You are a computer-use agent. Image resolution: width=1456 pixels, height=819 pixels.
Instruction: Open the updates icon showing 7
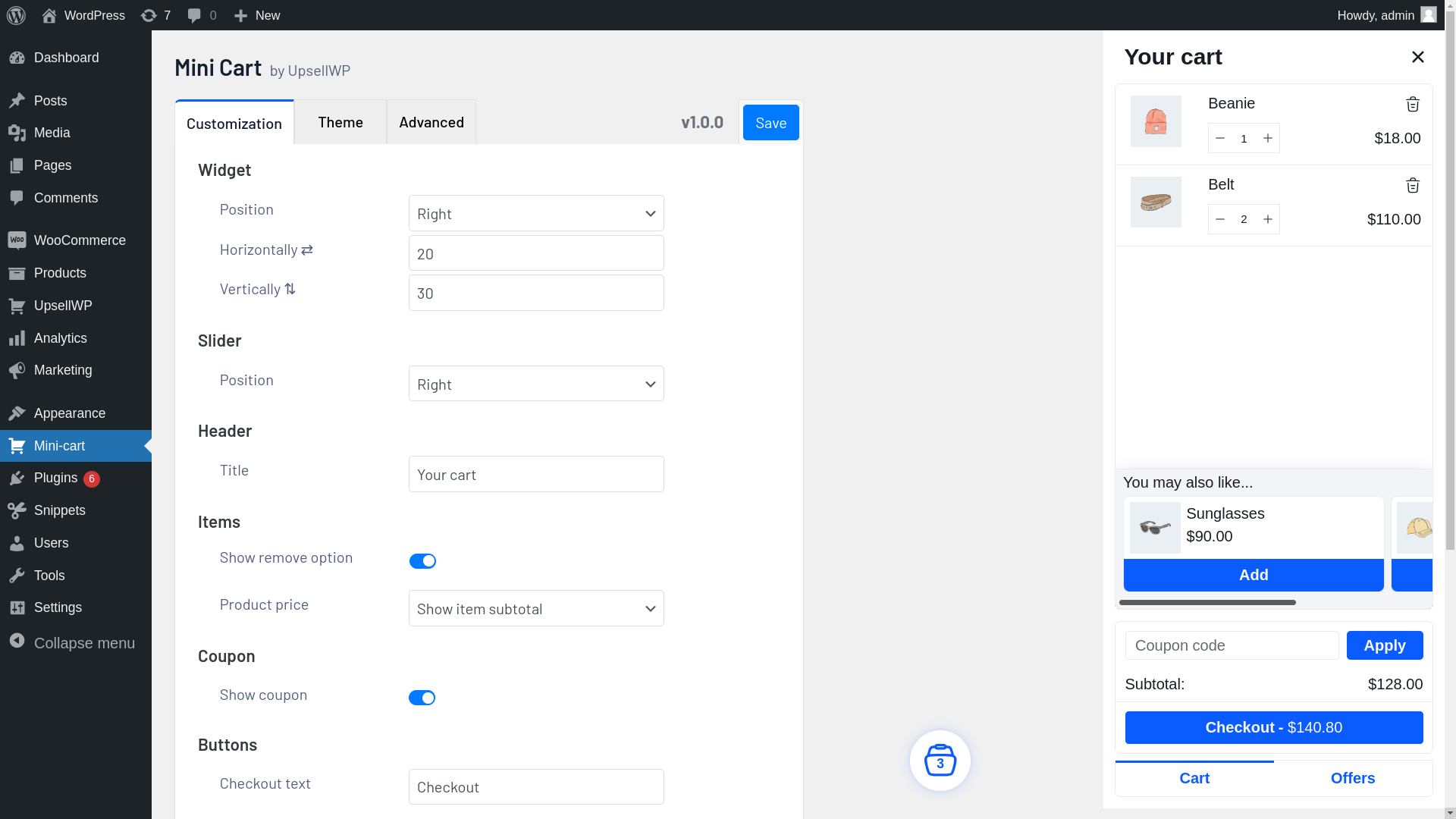click(149, 15)
